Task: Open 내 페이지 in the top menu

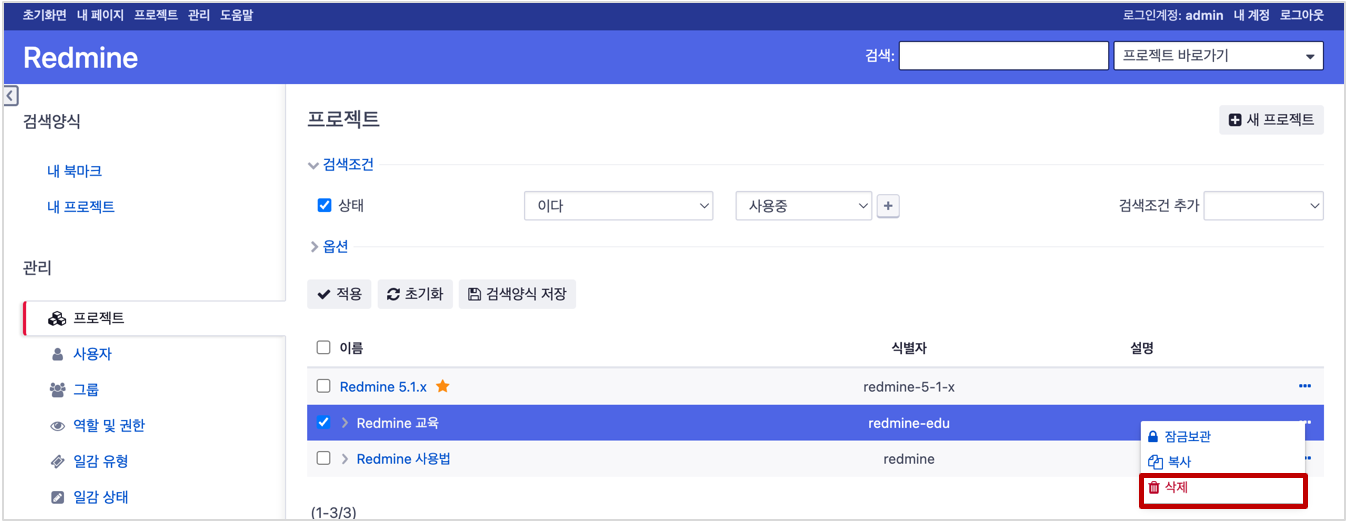Action: coord(99,15)
